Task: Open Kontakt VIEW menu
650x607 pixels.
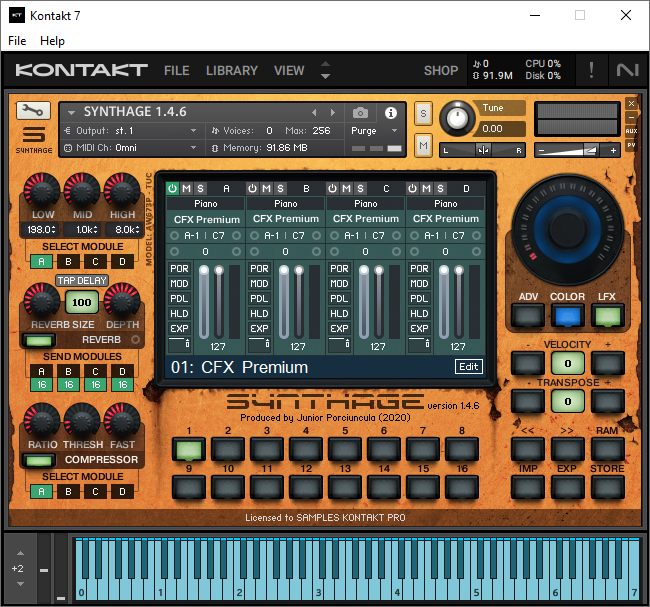Action: (x=289, y=70)
